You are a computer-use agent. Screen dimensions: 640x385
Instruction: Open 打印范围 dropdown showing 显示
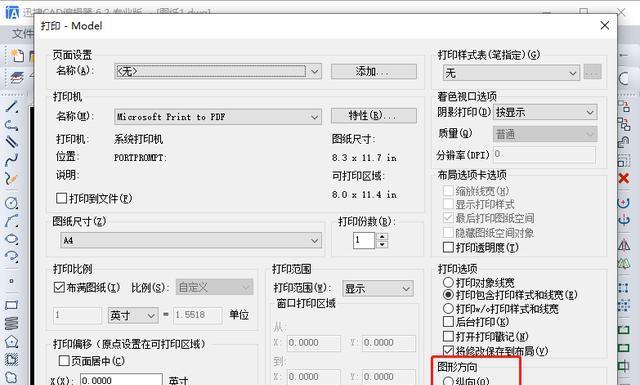[x=378, y=289]
